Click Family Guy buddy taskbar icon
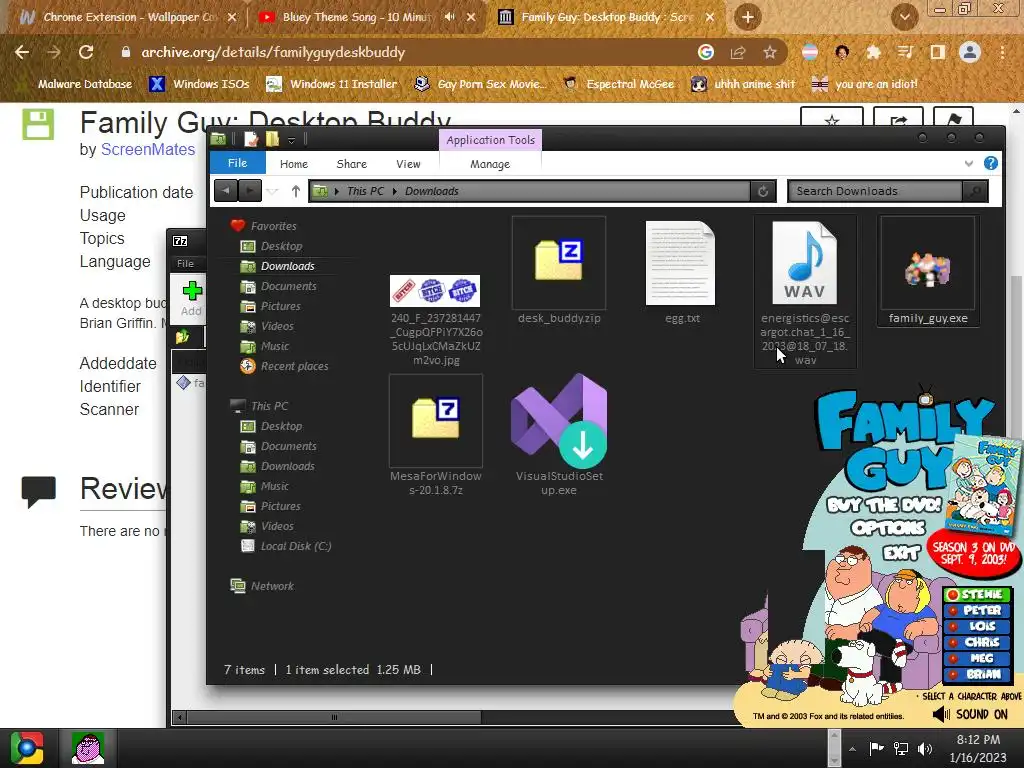 click(x=88, y=748)
